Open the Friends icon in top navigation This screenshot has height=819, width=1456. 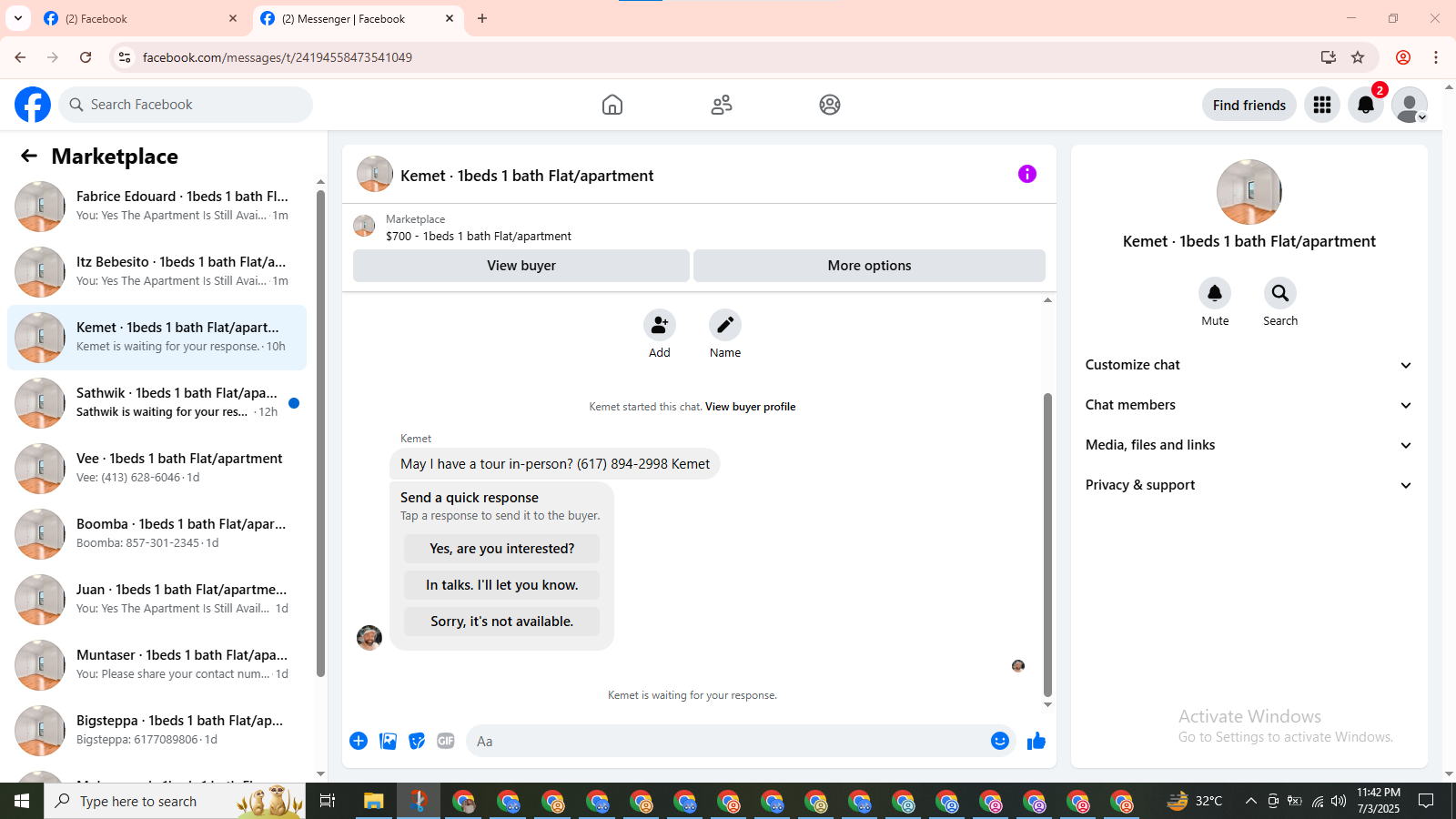coord(722,105)
